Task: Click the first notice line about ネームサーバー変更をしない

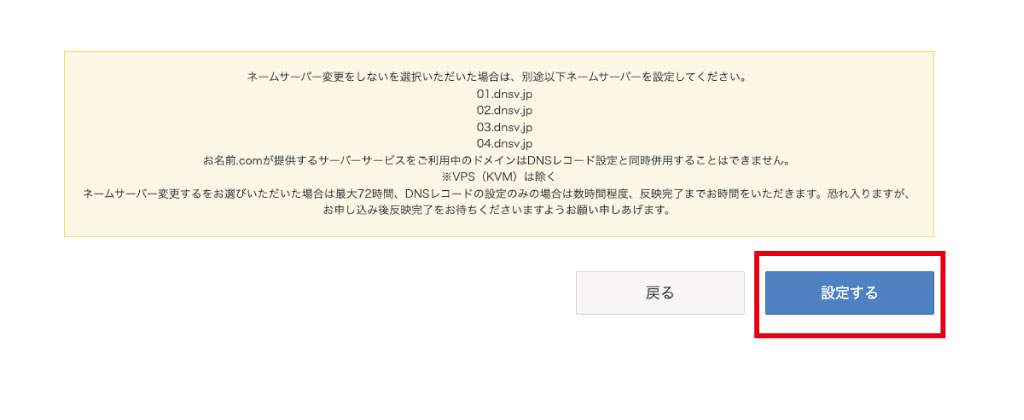Action: point(498,76)
